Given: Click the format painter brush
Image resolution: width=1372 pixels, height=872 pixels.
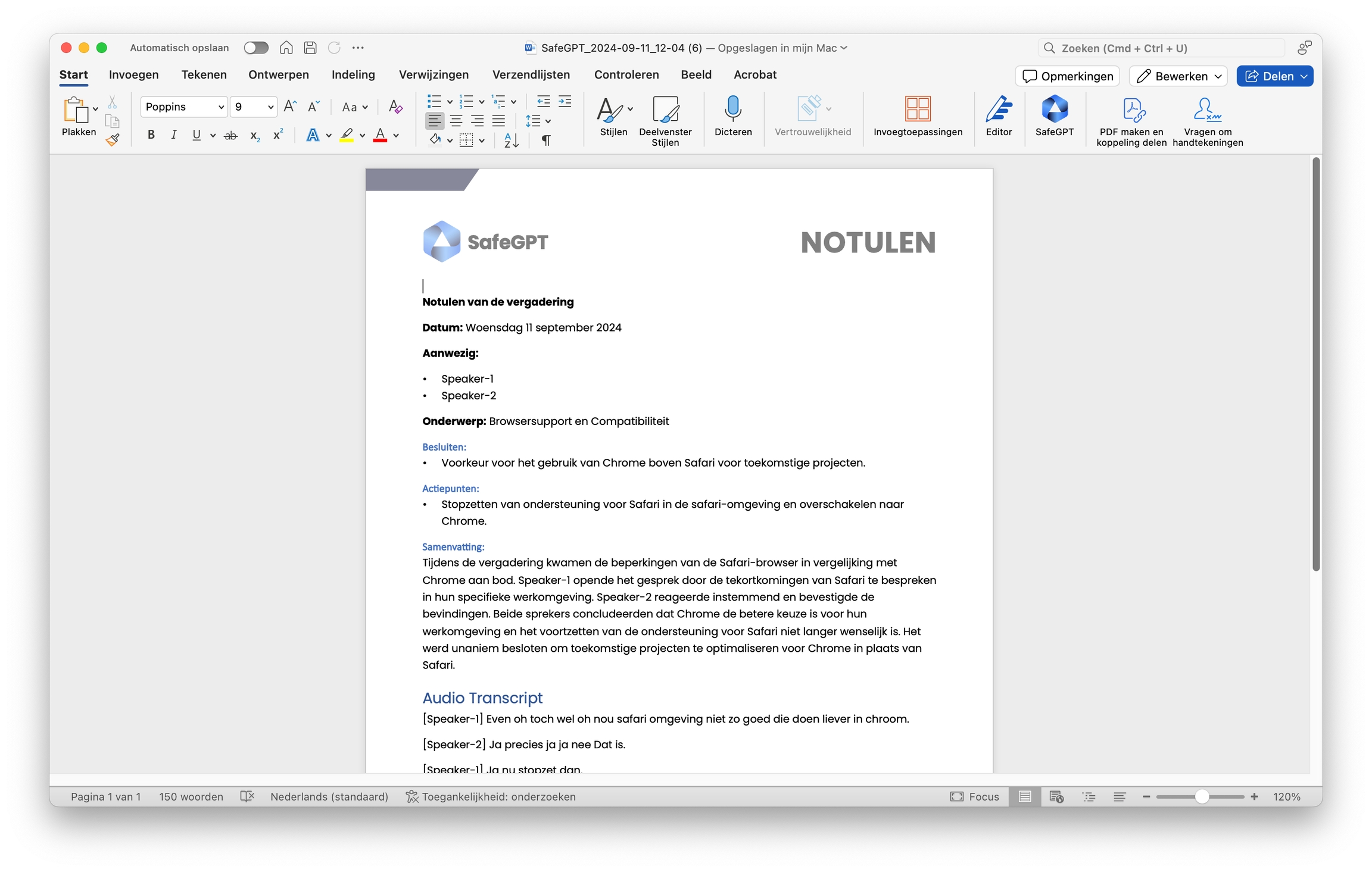Looking at the screenshot, I should (112, 140).
